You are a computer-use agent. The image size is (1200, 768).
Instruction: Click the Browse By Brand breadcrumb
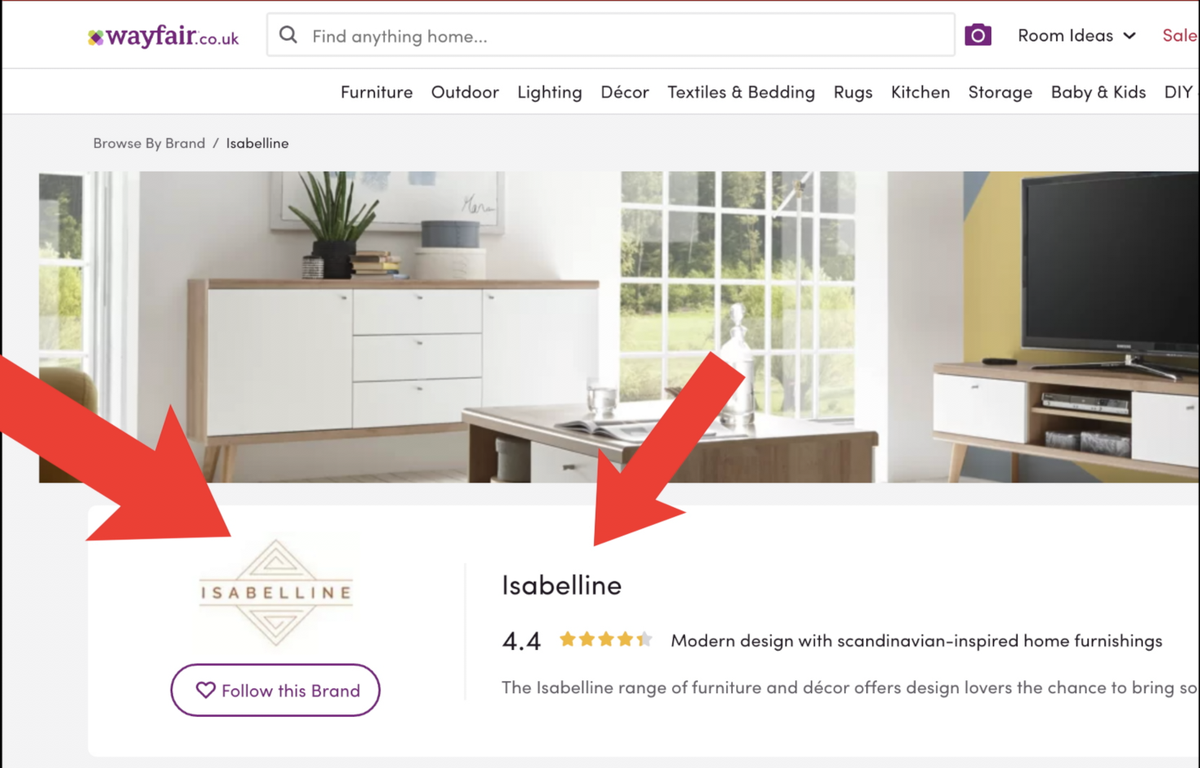click(x=149, y=143)
